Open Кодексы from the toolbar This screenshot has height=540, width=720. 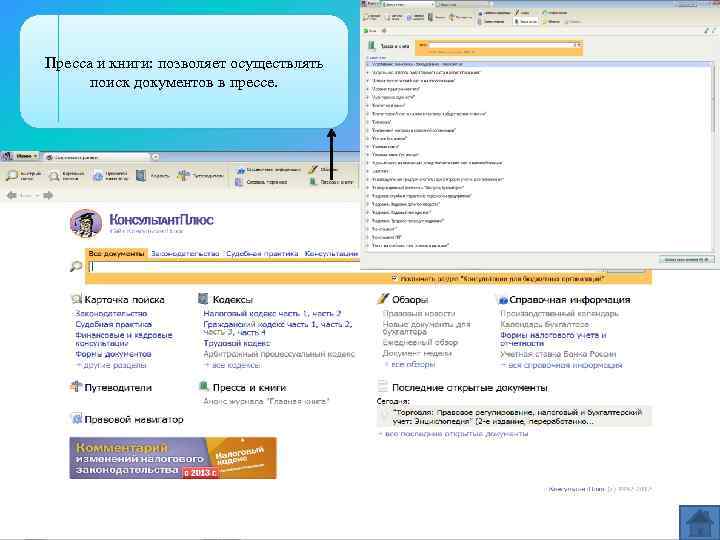(153, 175)
